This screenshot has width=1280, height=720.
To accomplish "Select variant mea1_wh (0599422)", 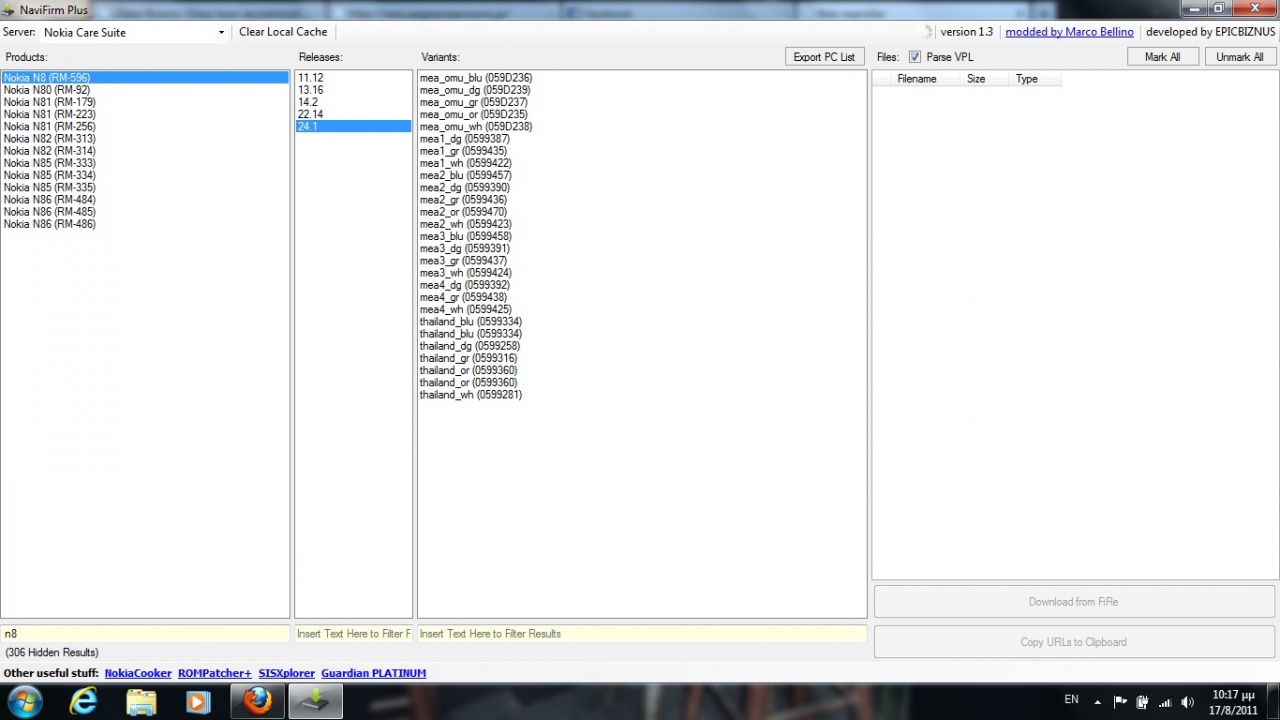I will 642,163.
